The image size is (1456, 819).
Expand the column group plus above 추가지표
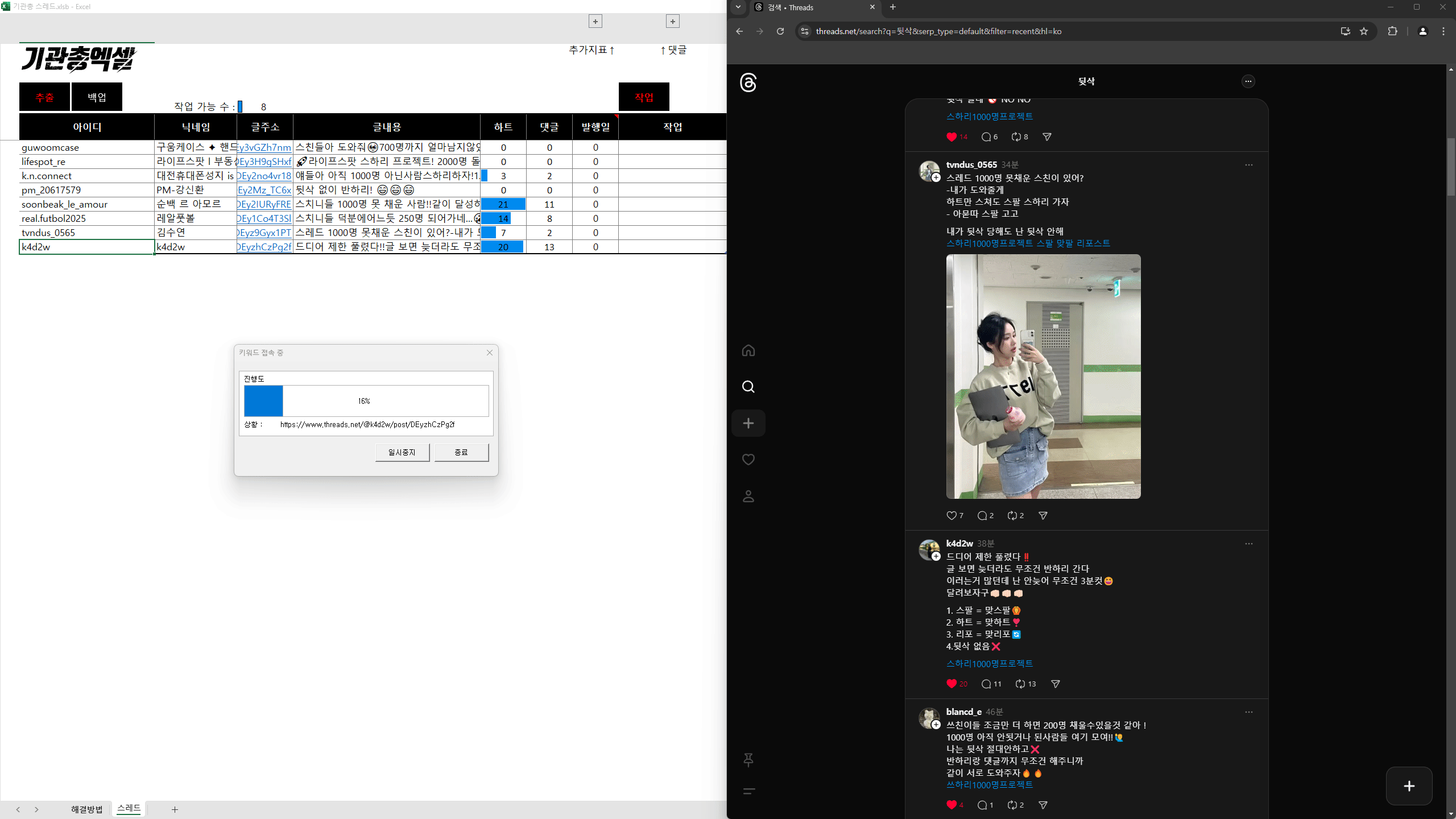pos(595,22)
